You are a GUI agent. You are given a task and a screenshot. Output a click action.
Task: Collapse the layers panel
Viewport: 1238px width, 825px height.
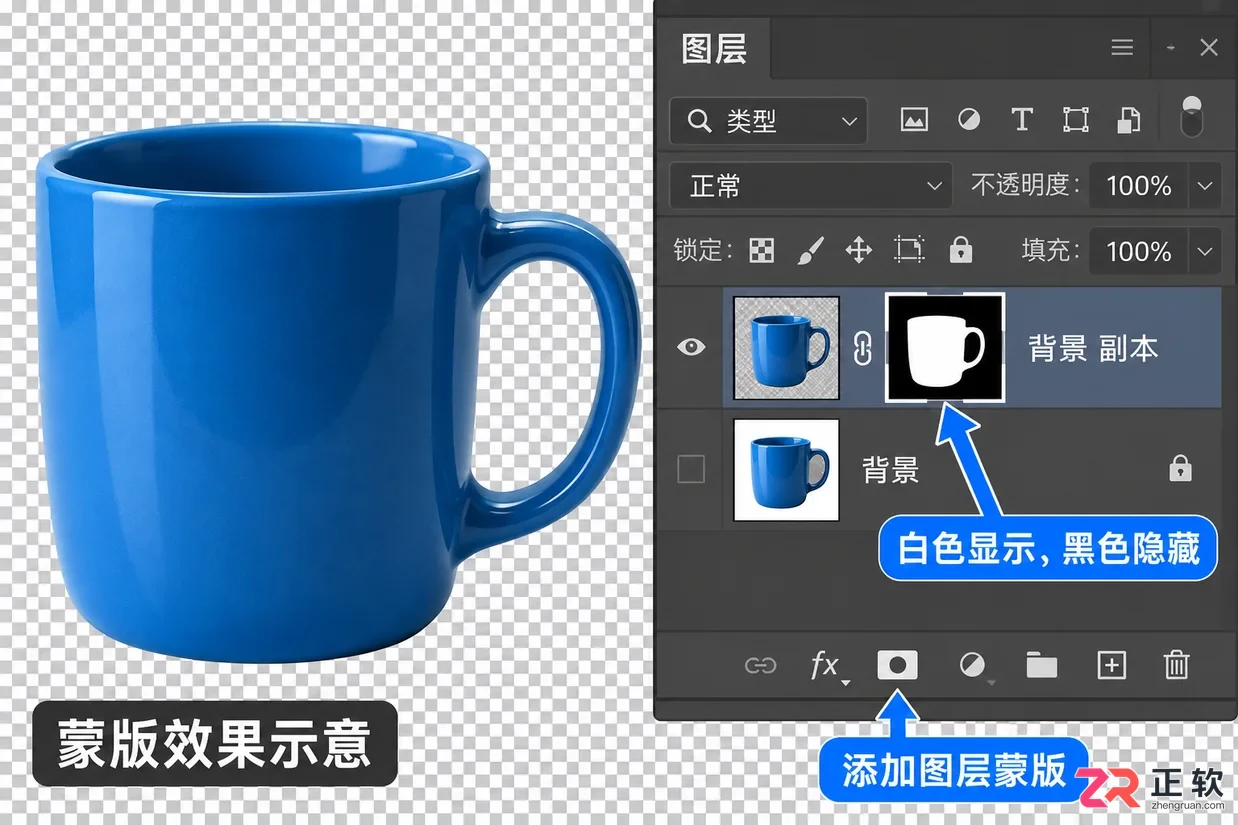point(1171,47)
